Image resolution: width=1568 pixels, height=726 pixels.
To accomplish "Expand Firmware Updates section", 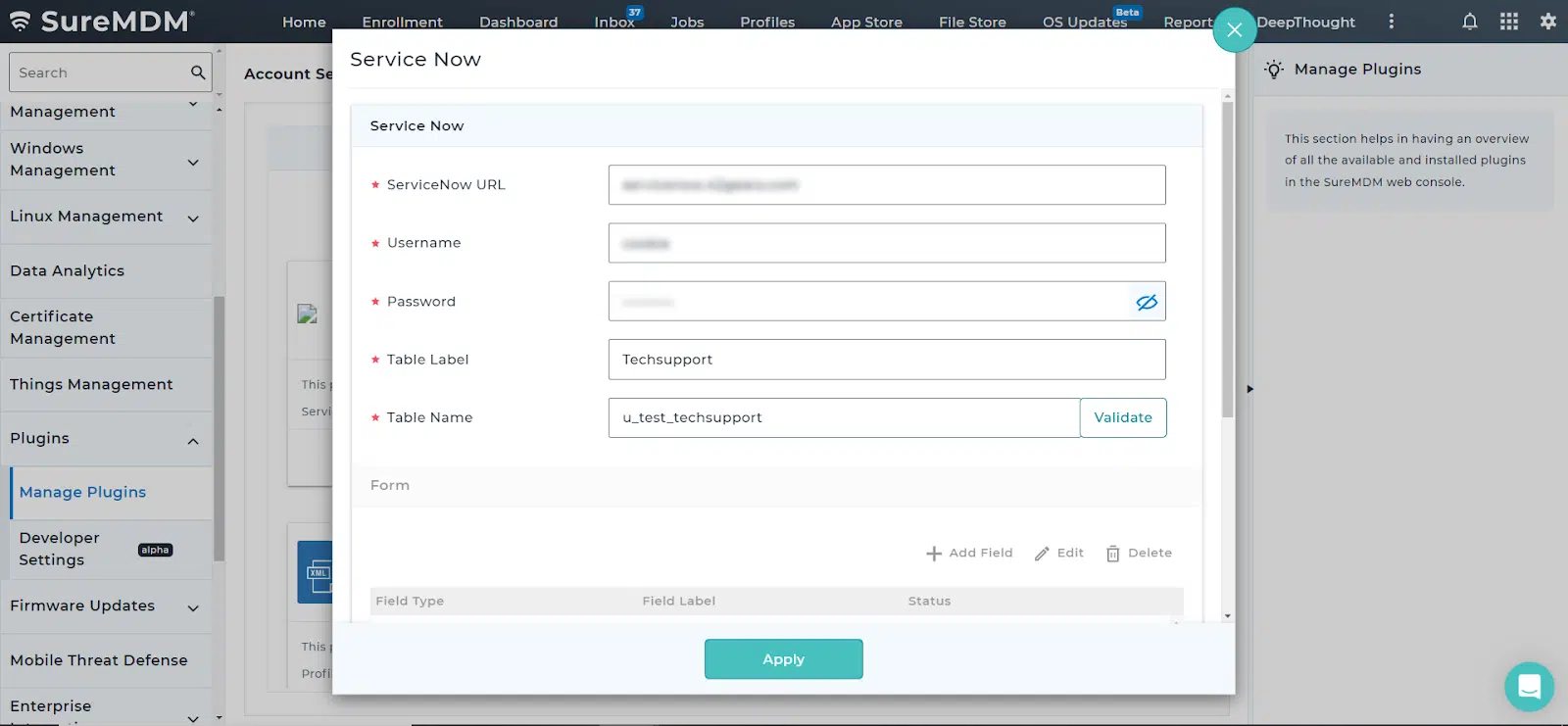I will pyautogui.click(x=193, y=608).
